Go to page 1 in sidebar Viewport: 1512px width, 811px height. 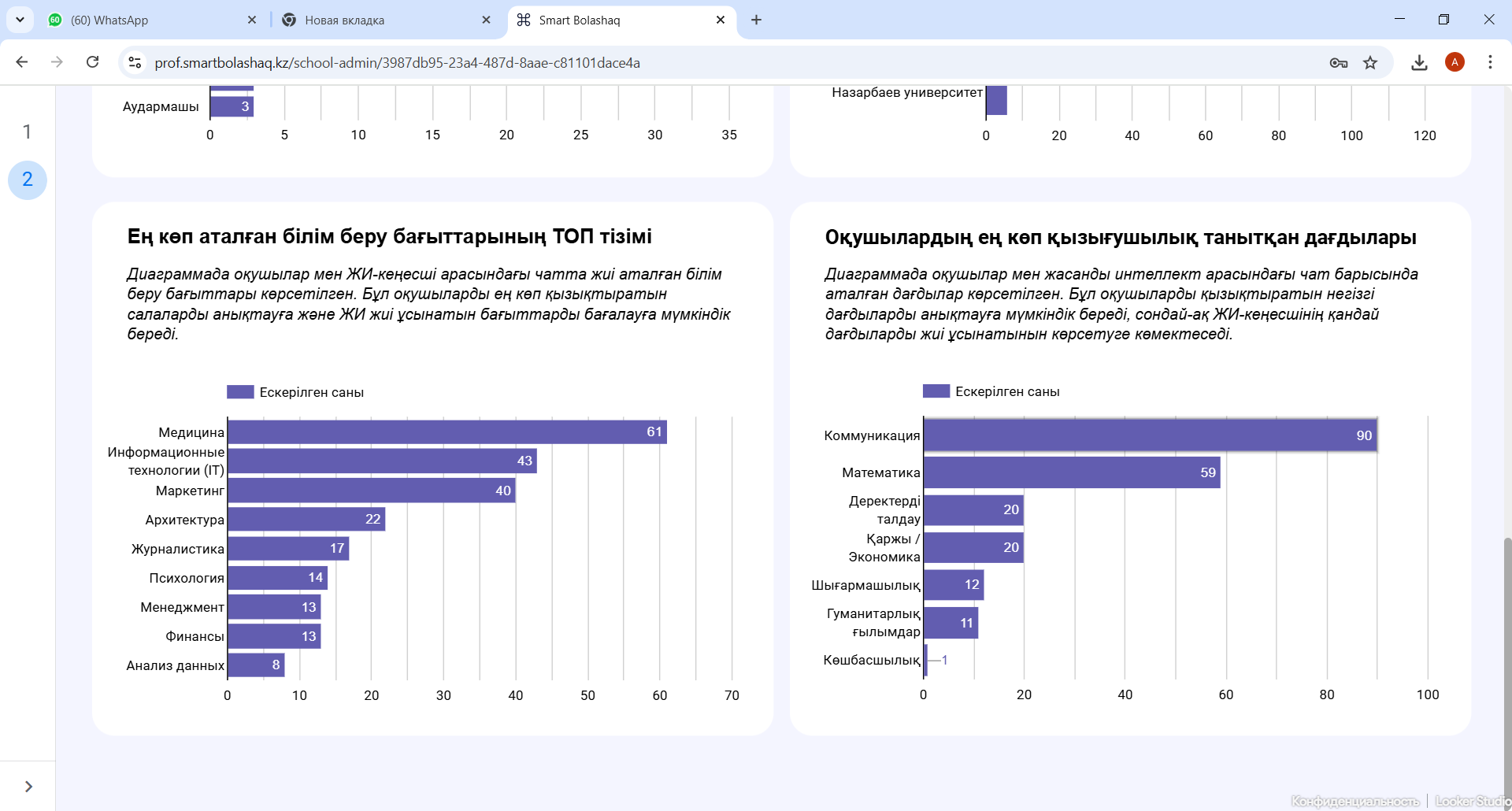27,131
